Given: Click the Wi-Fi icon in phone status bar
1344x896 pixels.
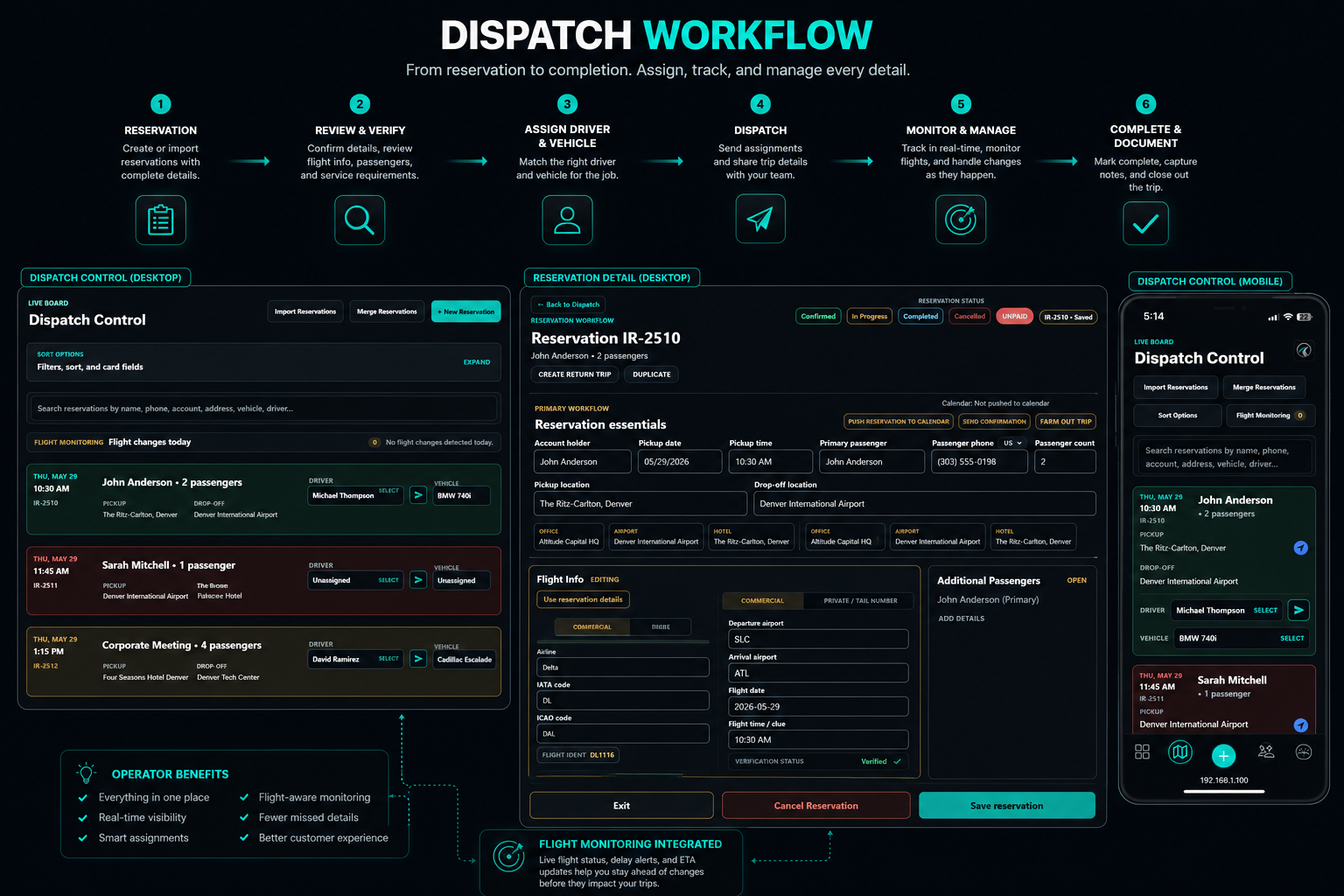Looking at the screenshot, I should [x=1288, y=317].
